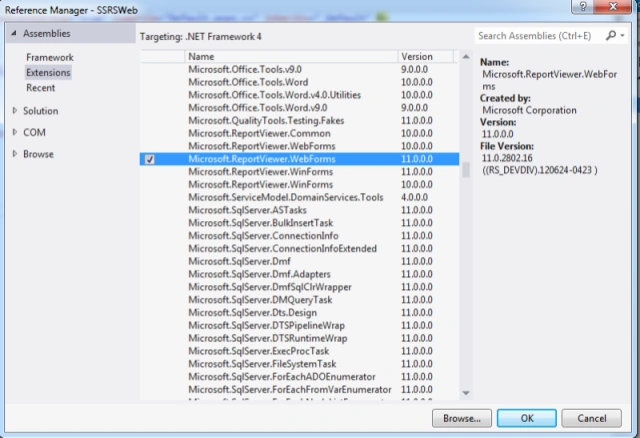Expand the Solution section
The width and height of the screenshot is (640, 438).
[x=15, y=110]
